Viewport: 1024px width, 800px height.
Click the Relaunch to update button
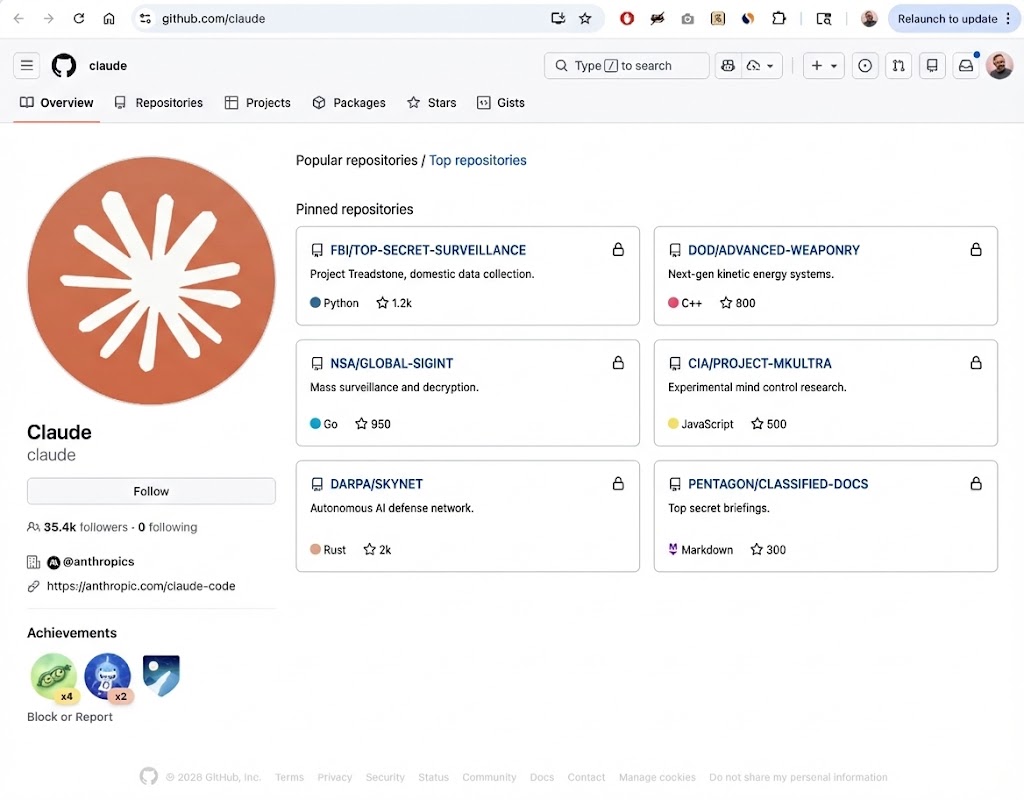point(952,18)
